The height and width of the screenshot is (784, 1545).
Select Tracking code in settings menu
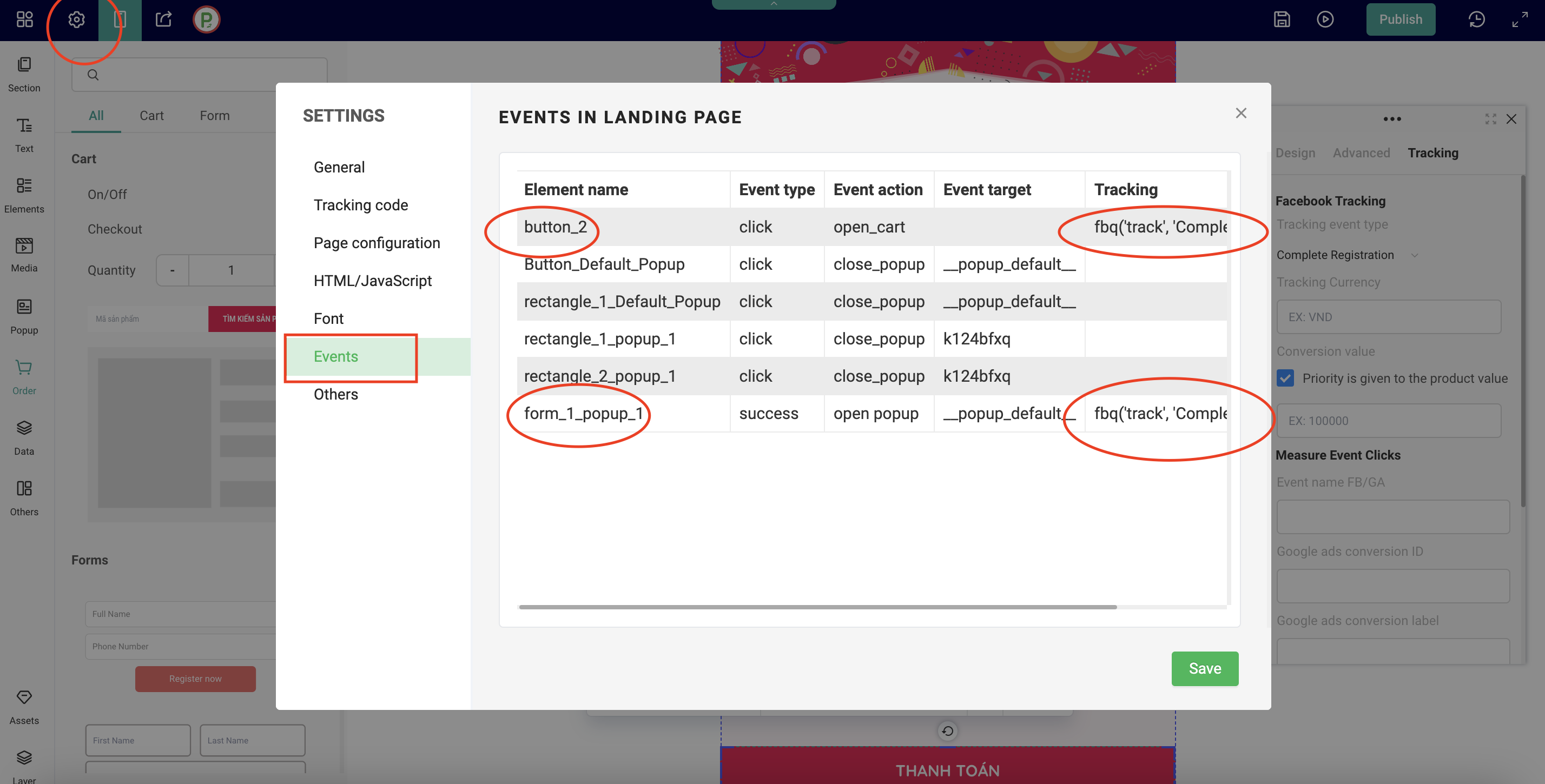click(x=360, y=205)
